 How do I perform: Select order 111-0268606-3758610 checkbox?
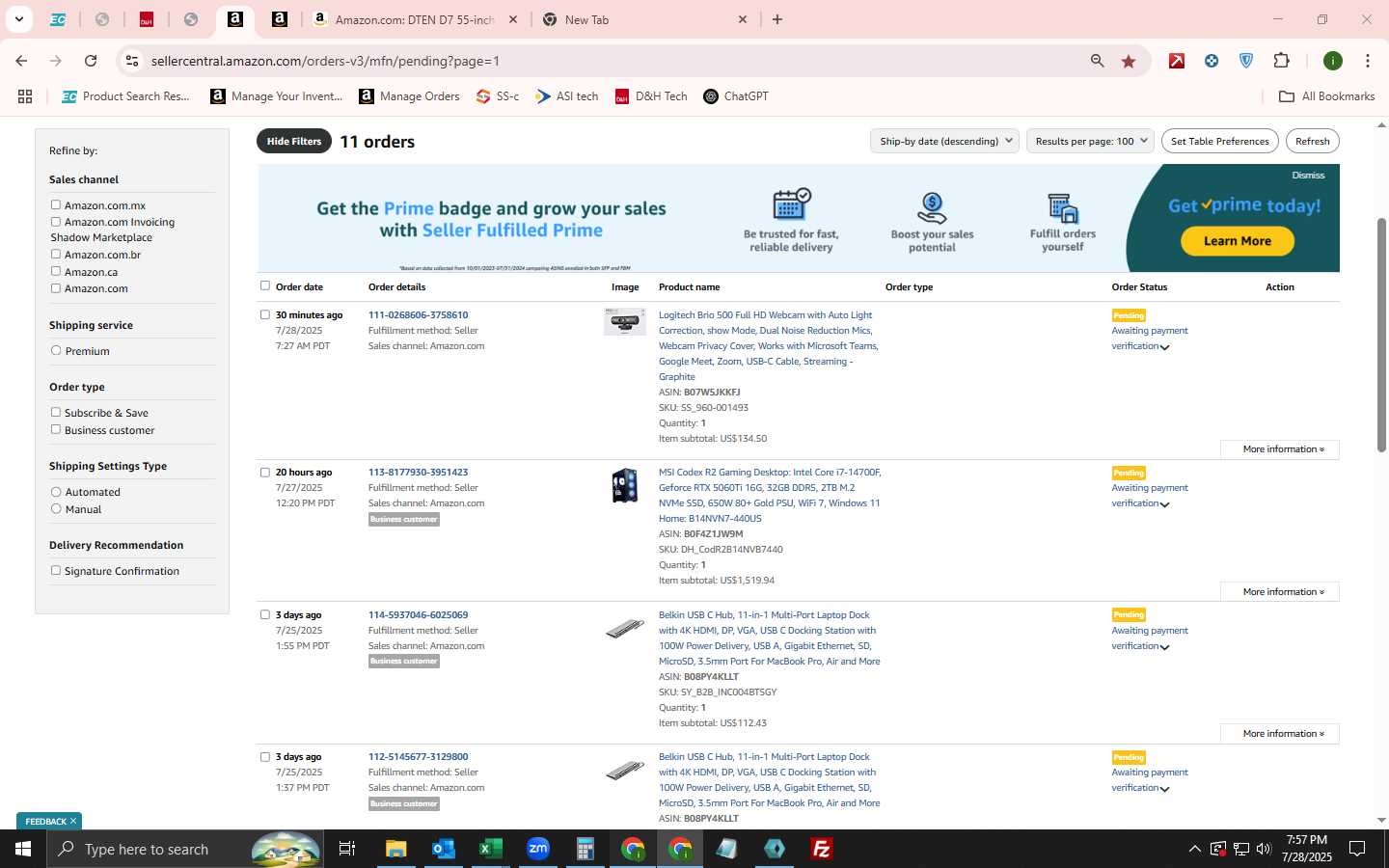click(265, 314)
